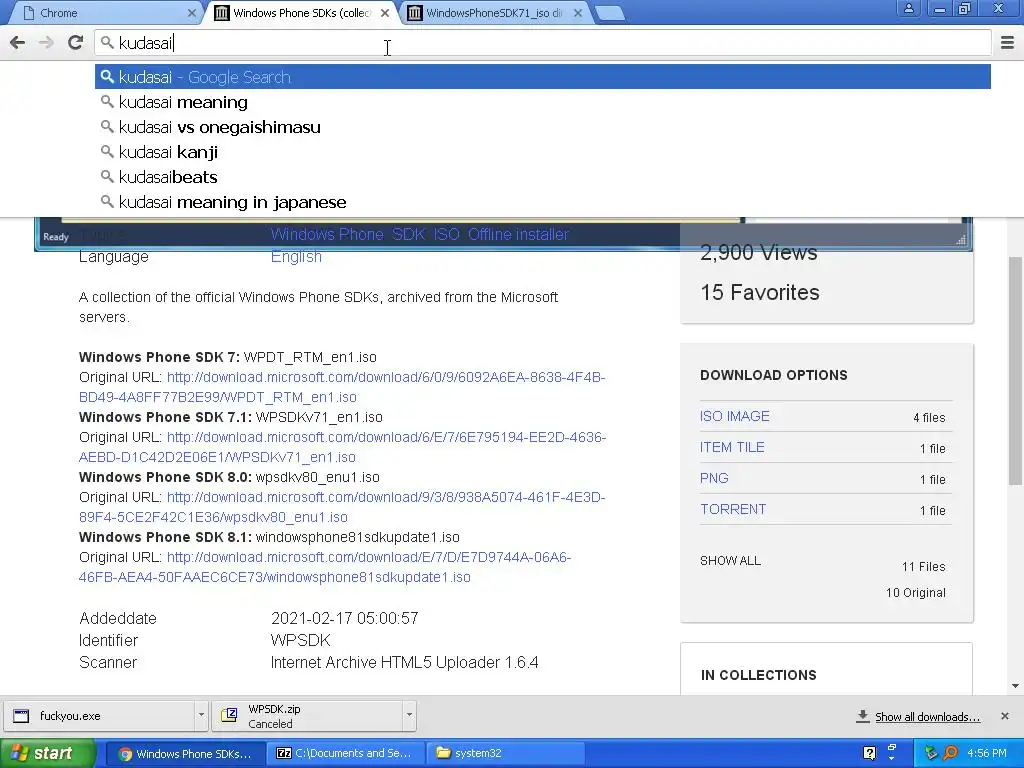1024x768 pixels.
Task: Click the ISO IMAGE download option
Action: pos(735,417)
